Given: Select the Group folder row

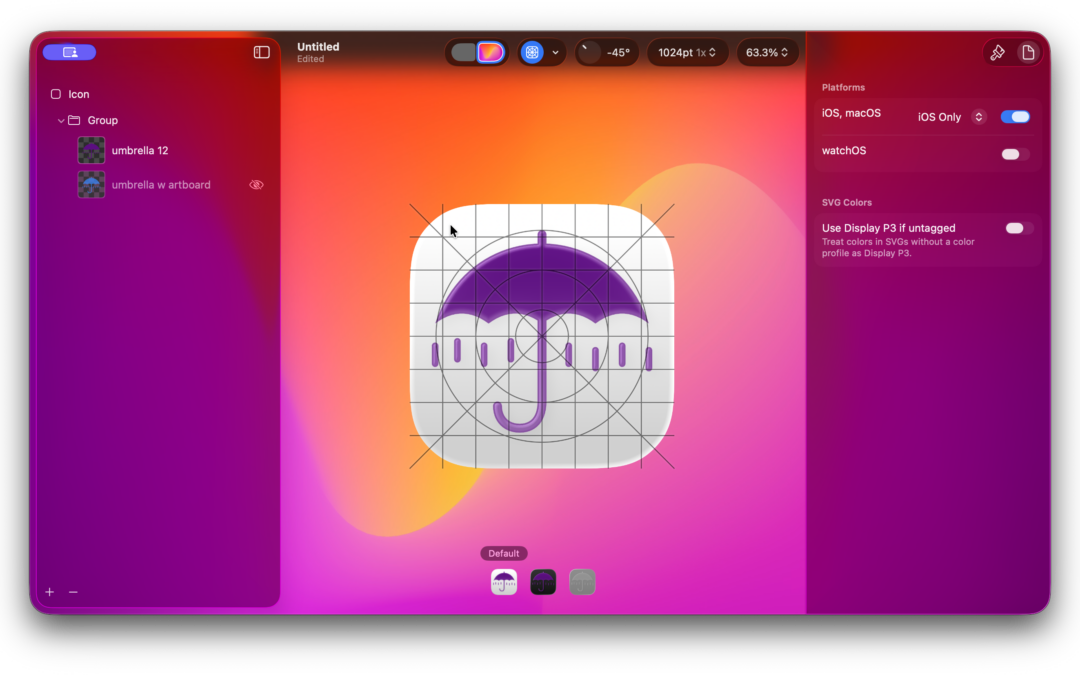Looking at the screenshot, I should pos(158,121).
